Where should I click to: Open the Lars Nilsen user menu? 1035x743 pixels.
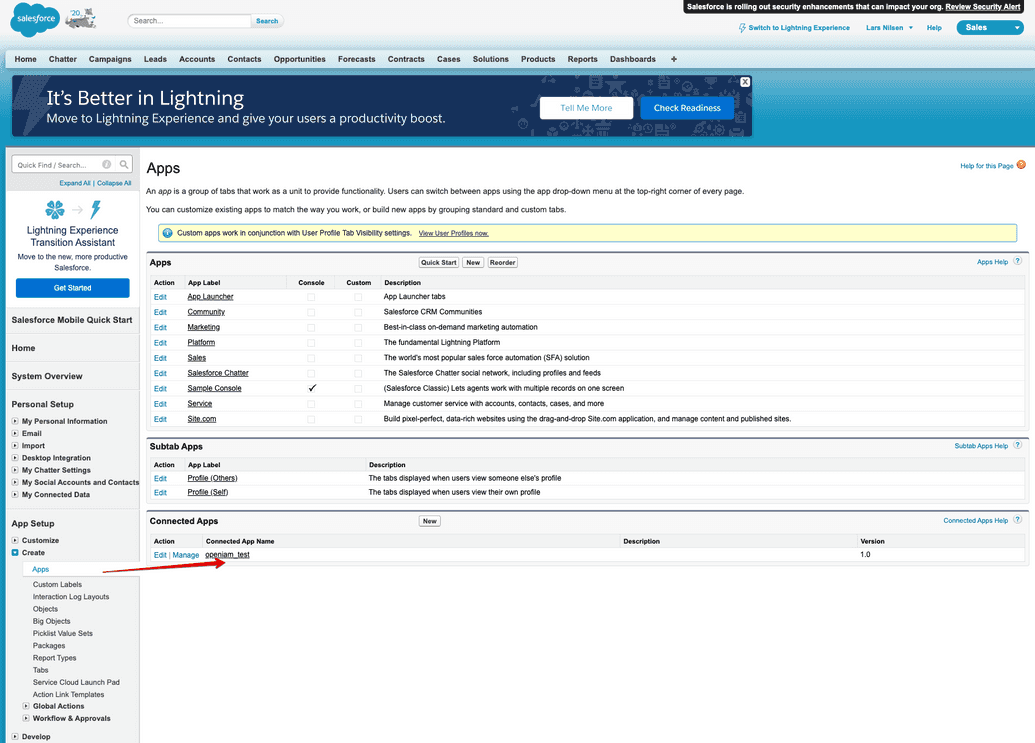pyautogui.click(x=889, y=28)
